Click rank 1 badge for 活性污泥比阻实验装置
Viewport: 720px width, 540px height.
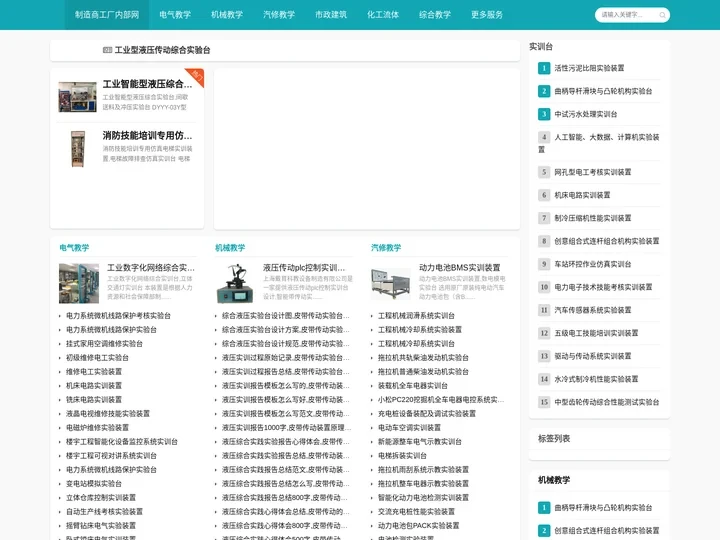(544, 68)
